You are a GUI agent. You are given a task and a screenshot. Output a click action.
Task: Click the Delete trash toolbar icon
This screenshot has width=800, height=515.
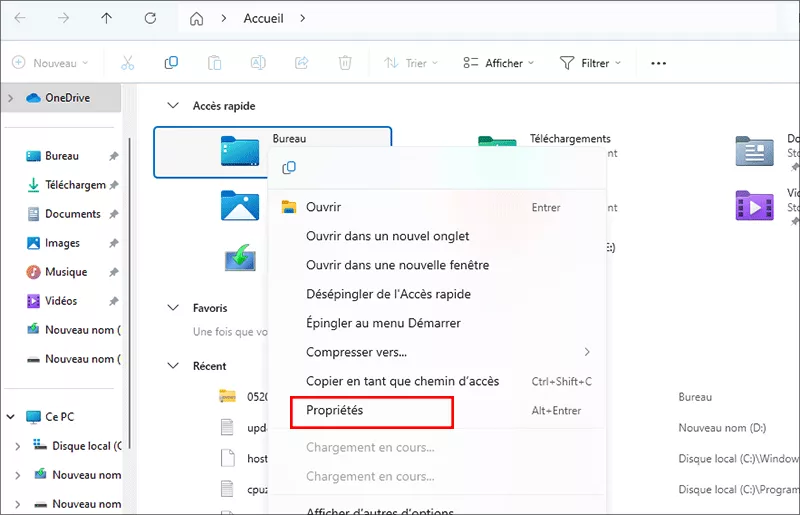345,63
